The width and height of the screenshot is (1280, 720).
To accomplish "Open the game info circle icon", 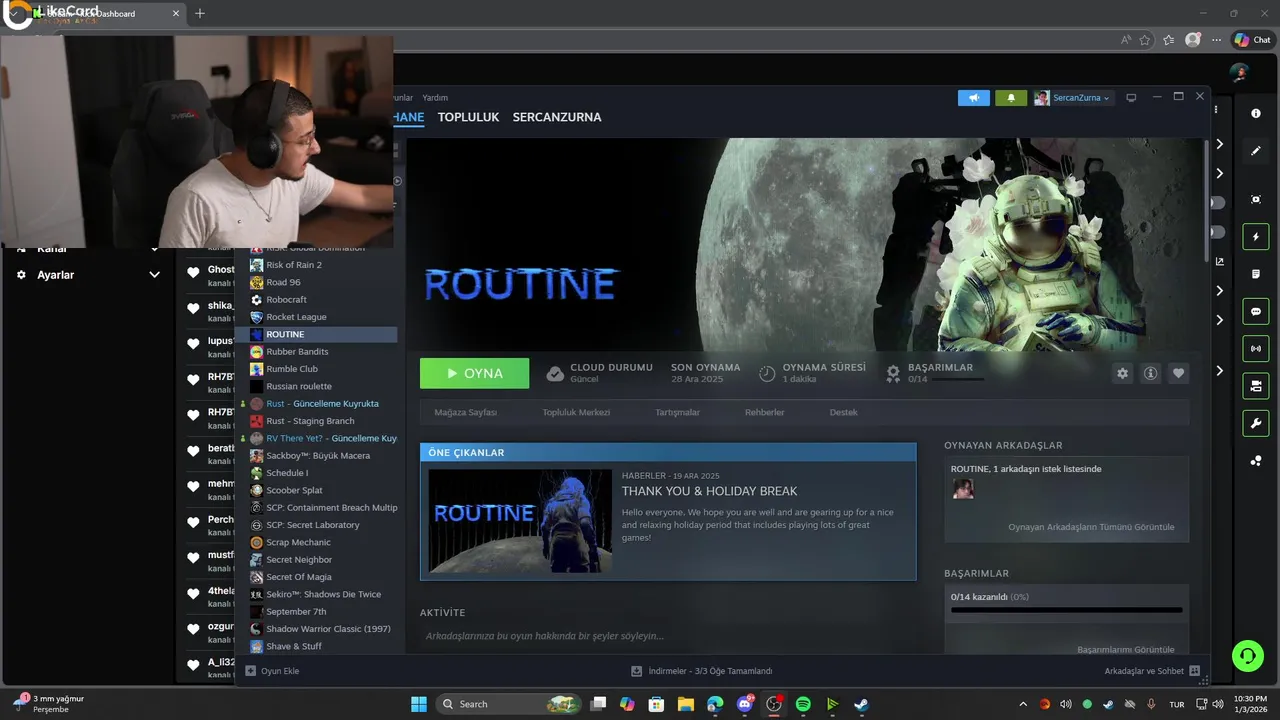I will pyautogui.click(x=1150, y=373).
